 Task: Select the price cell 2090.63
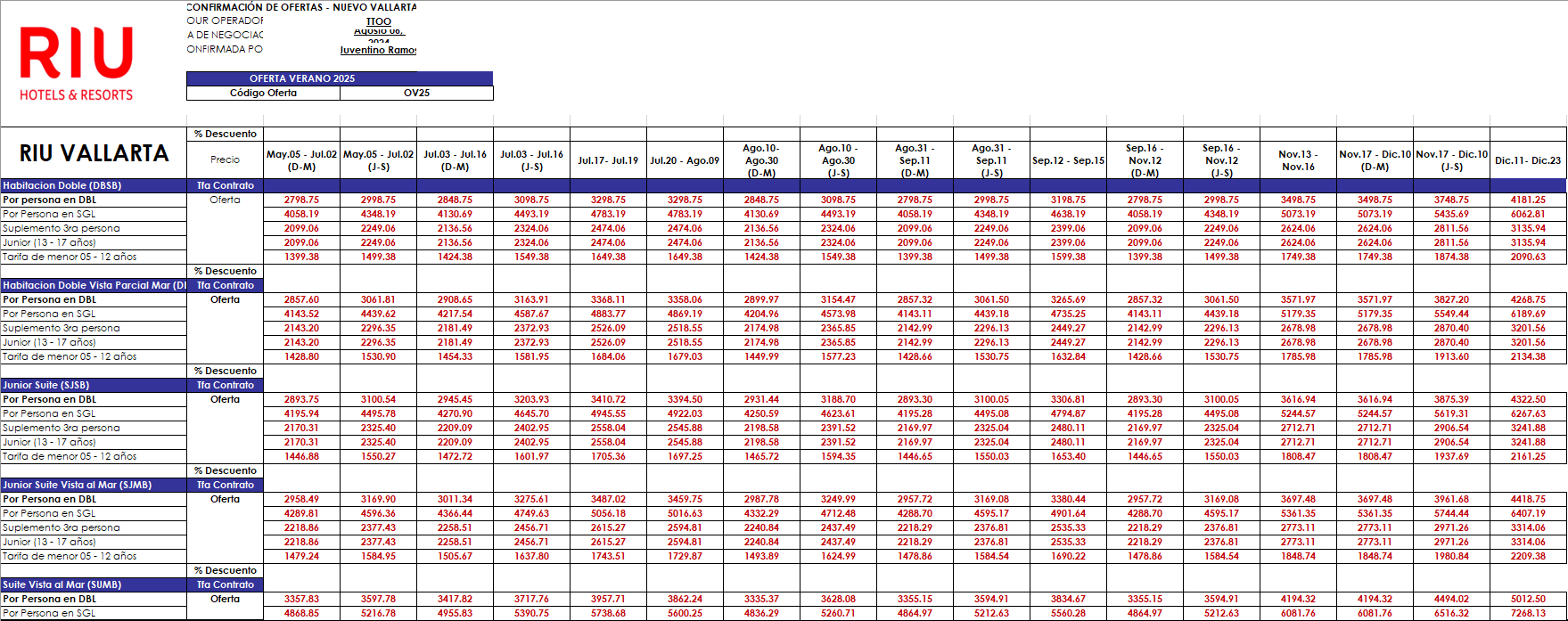(1528, 257)
